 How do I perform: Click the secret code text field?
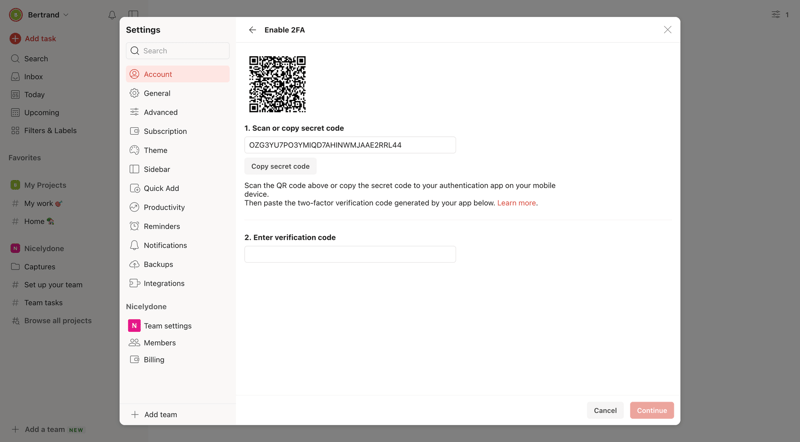pyautogui.click(x=350, y=145)
